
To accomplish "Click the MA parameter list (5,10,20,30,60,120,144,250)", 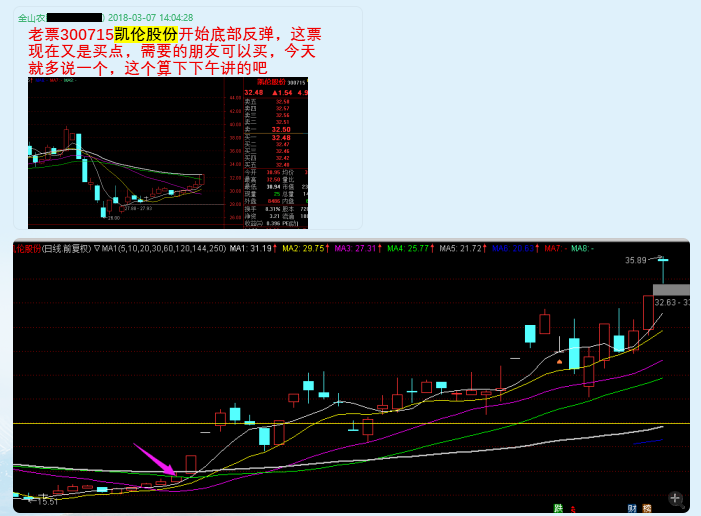I will point(171,249).
